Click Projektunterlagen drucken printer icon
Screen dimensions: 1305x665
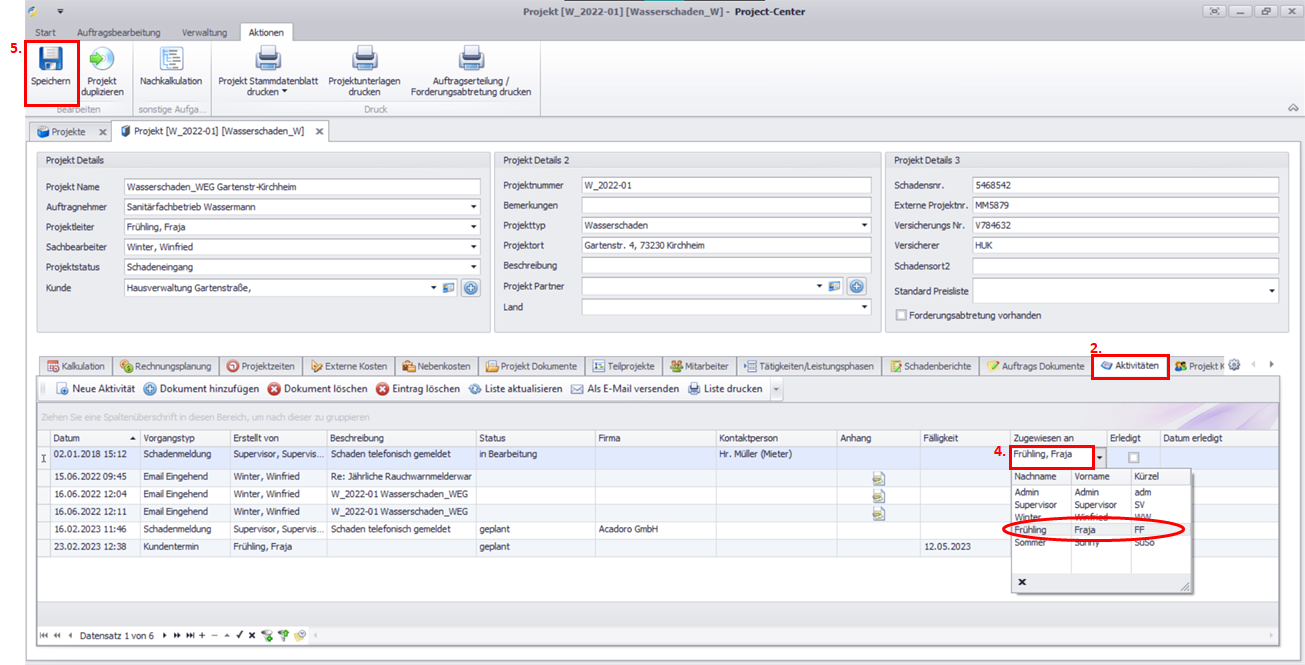click(364, 59)
